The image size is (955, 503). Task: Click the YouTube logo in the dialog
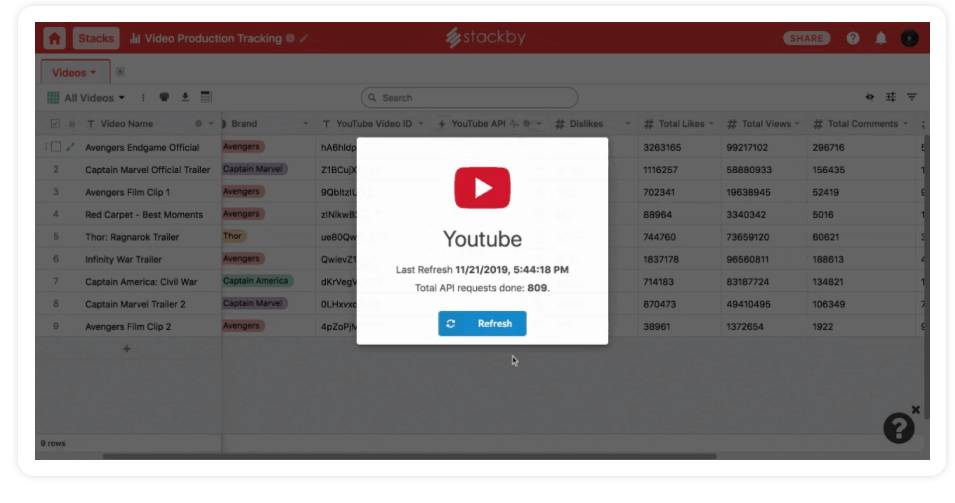click(482, 188)
